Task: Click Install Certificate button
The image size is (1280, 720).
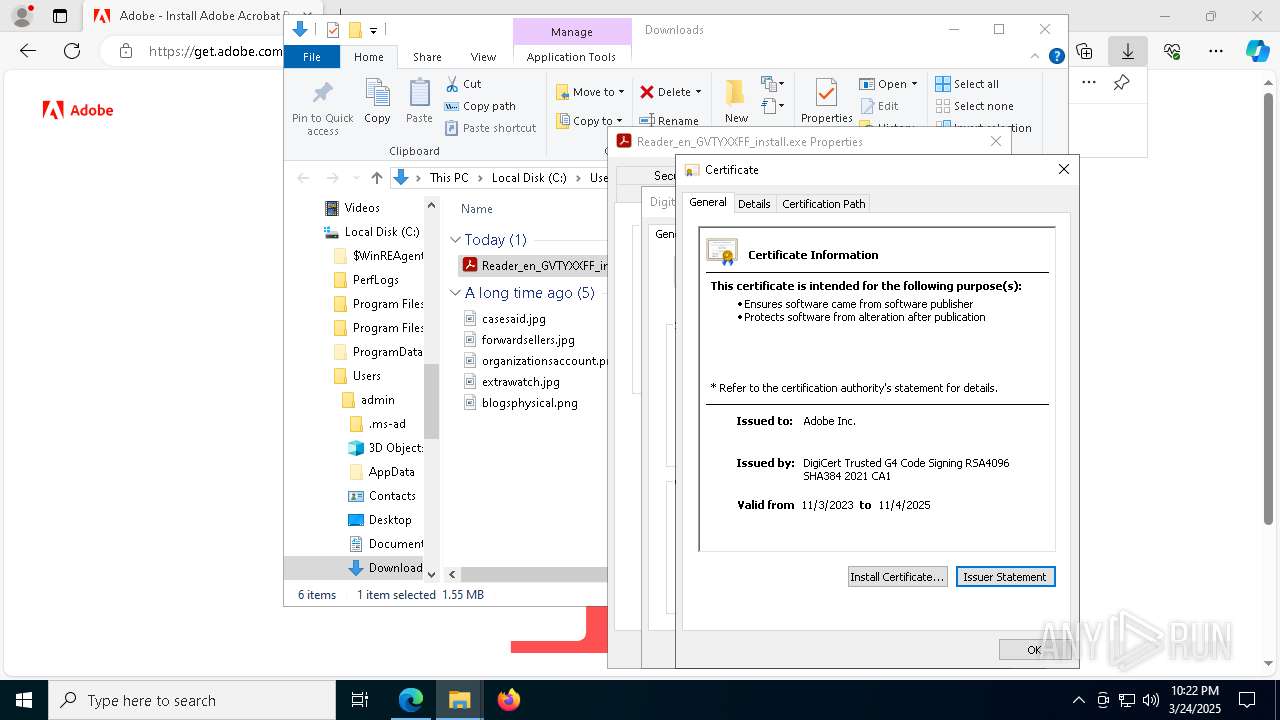Action: pyautogui.click(x=897, y=577)
